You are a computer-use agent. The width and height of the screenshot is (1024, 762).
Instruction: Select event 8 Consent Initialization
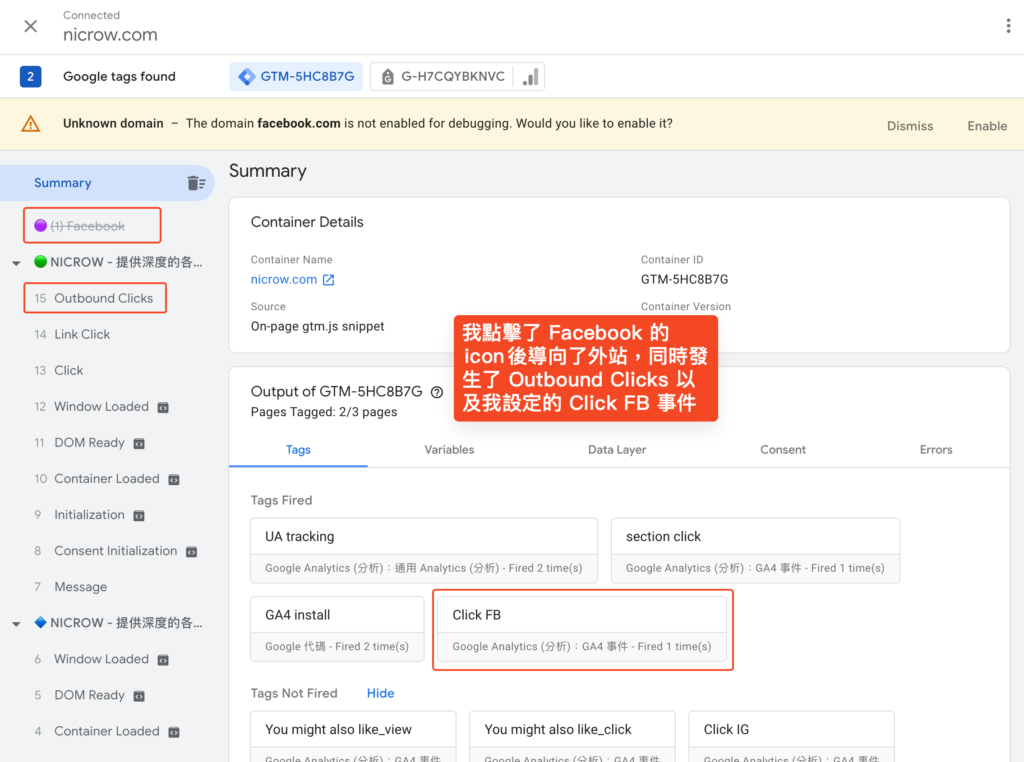[x=105, y=550]
